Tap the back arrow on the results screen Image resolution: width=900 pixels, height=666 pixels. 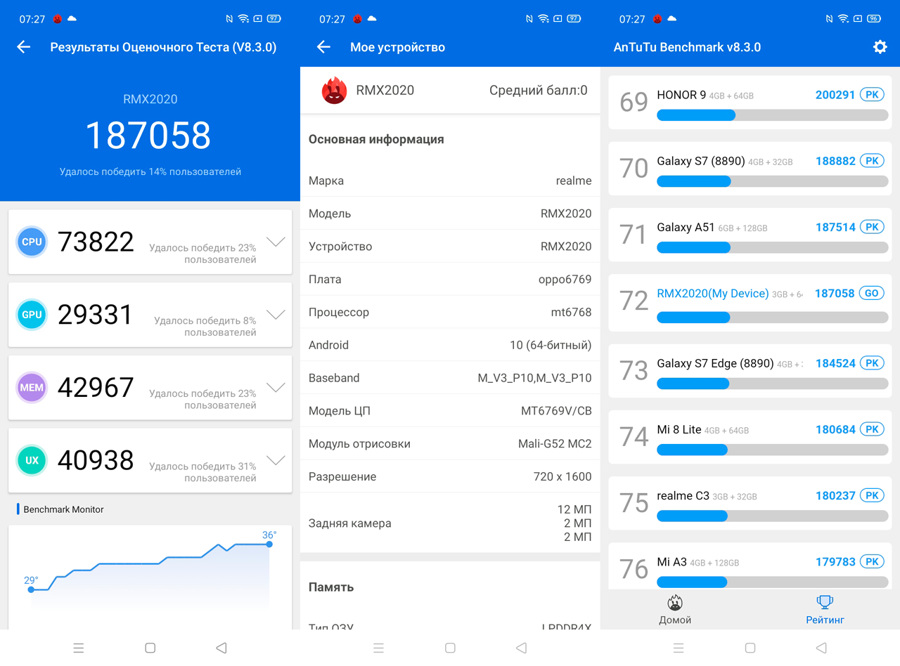point(24,47)
